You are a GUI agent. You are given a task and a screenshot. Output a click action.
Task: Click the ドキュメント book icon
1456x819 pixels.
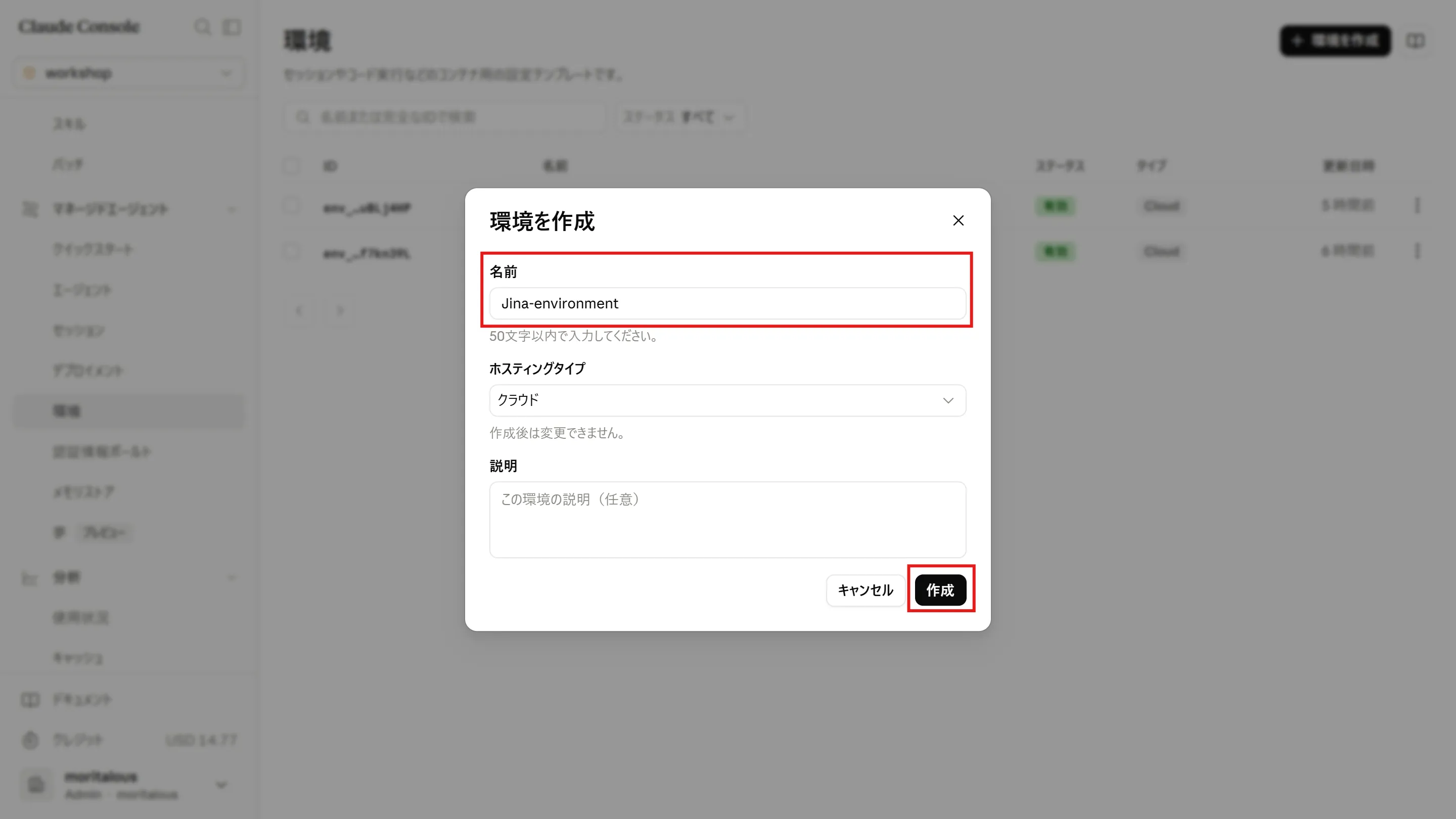click(x=30, y=700)
